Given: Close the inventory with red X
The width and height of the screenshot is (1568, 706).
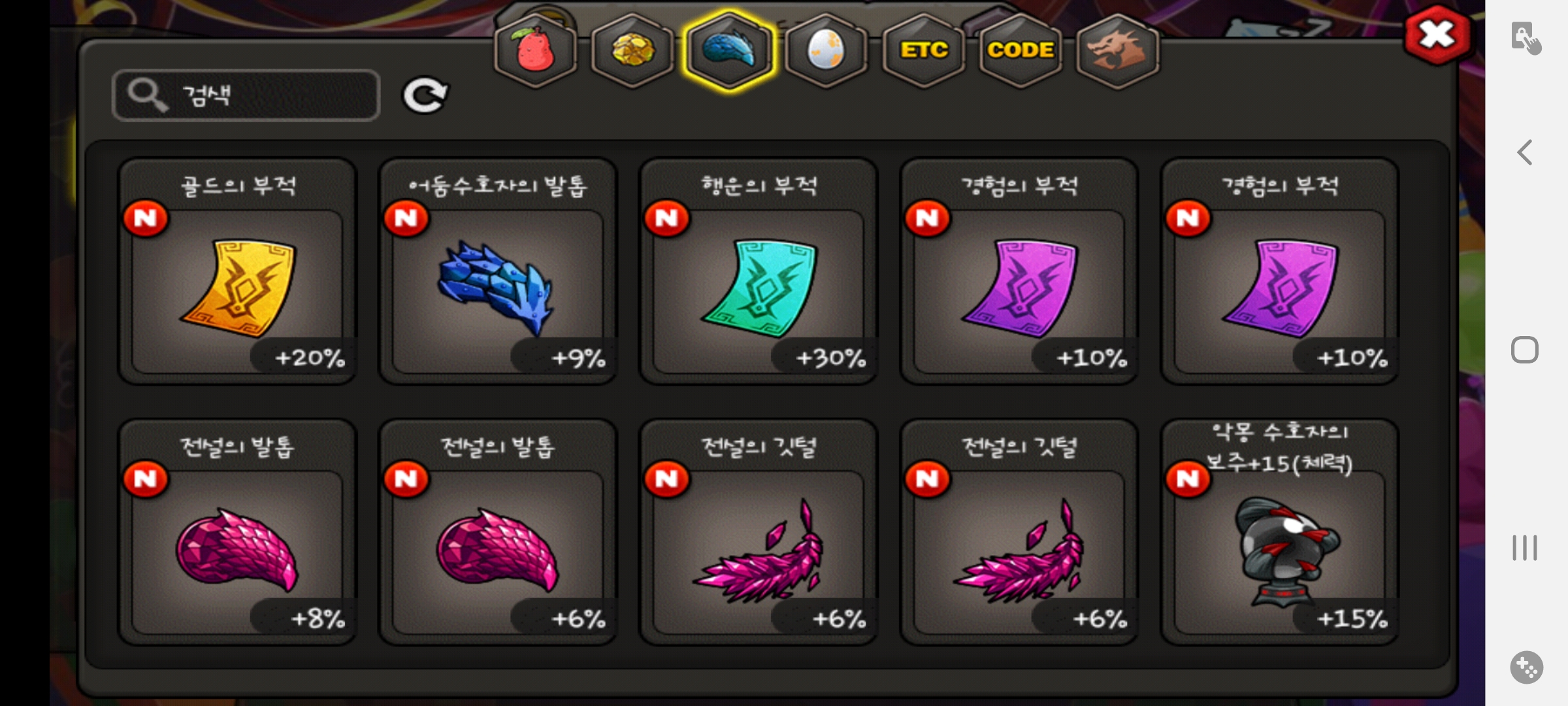Looking at the screenshot, I should (x=1437, y=35).
